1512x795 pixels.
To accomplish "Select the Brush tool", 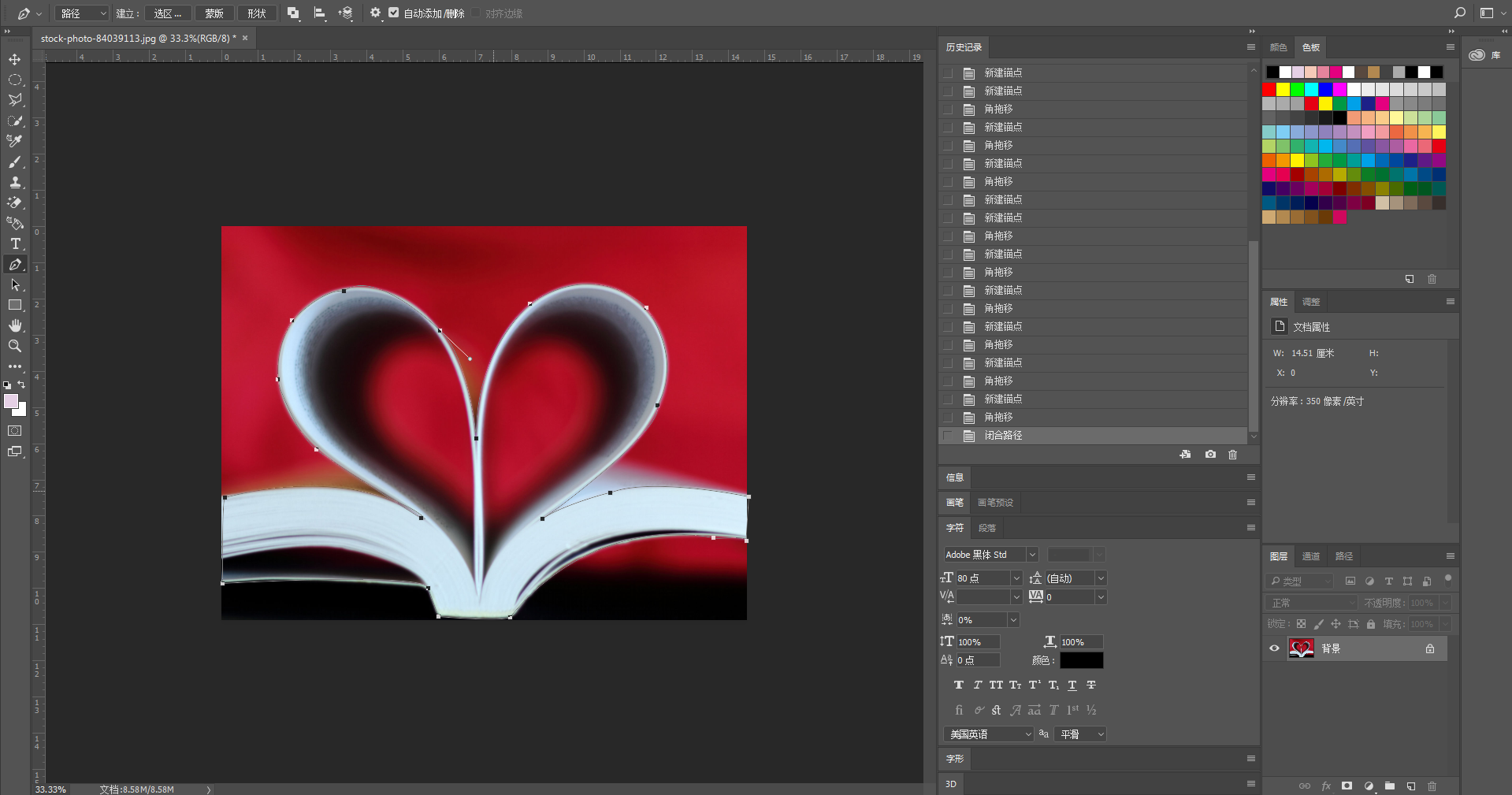I will [x=15, y=162].
